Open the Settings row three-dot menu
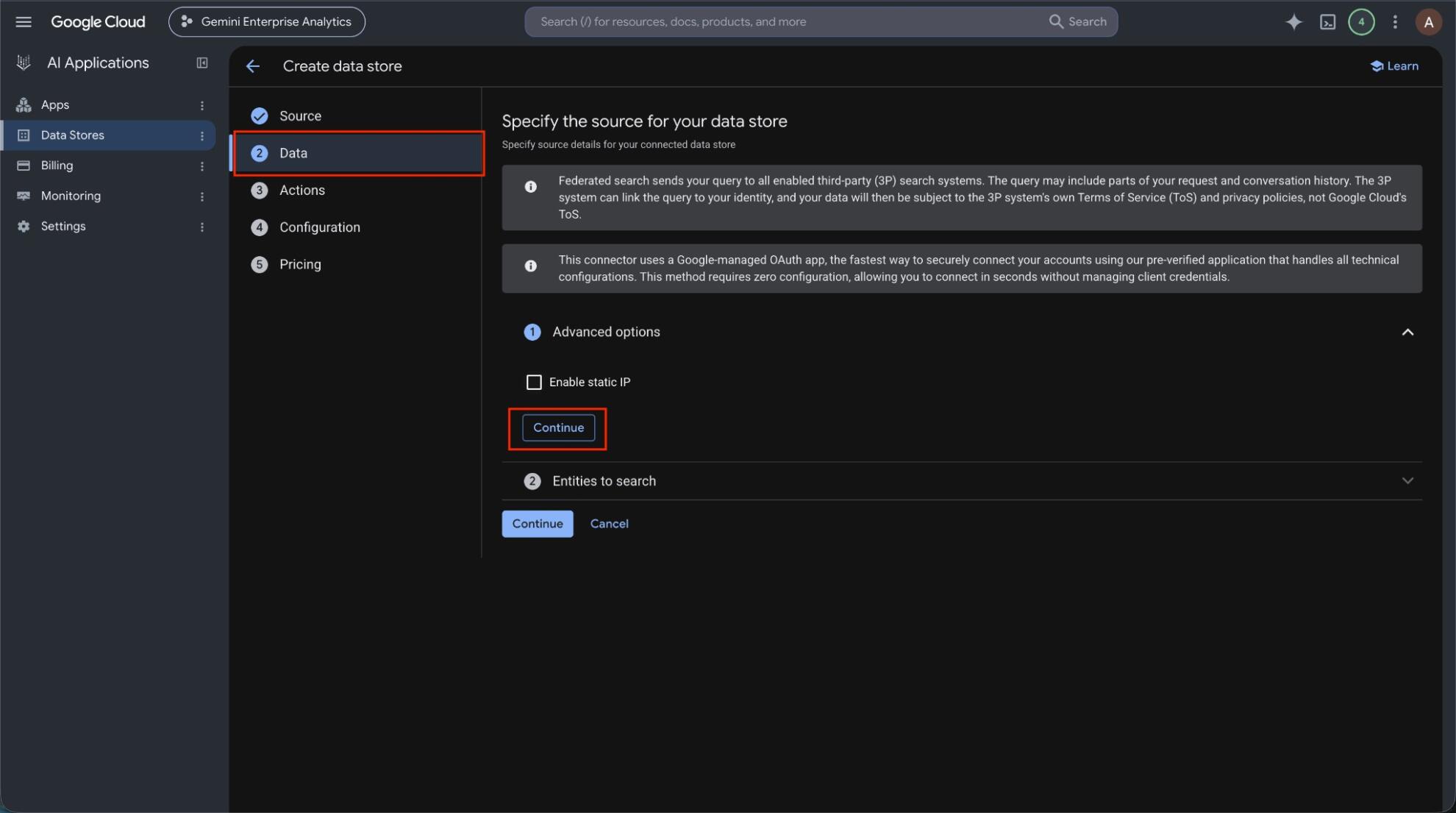 pos(201,227)
